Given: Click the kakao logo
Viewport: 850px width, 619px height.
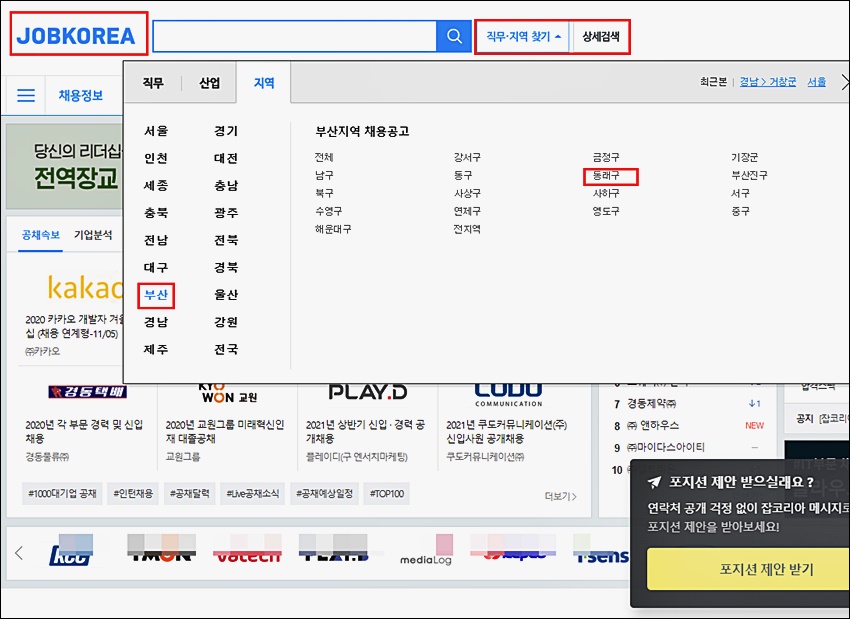Looking at the screenshot, I should [85, 288].
